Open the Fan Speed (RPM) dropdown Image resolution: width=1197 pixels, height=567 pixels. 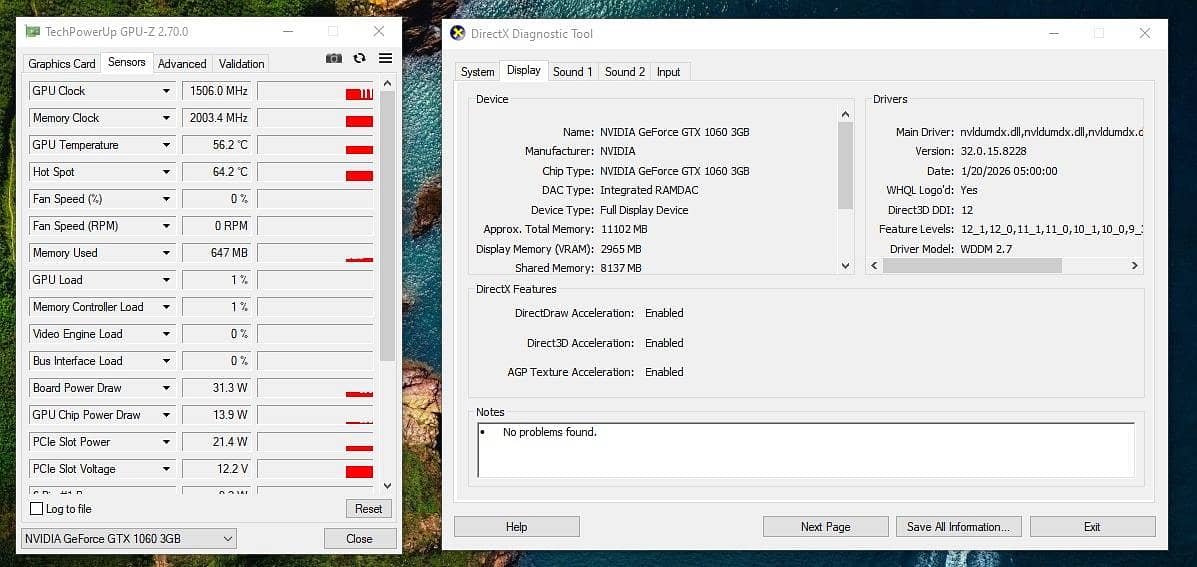(166, 226)
